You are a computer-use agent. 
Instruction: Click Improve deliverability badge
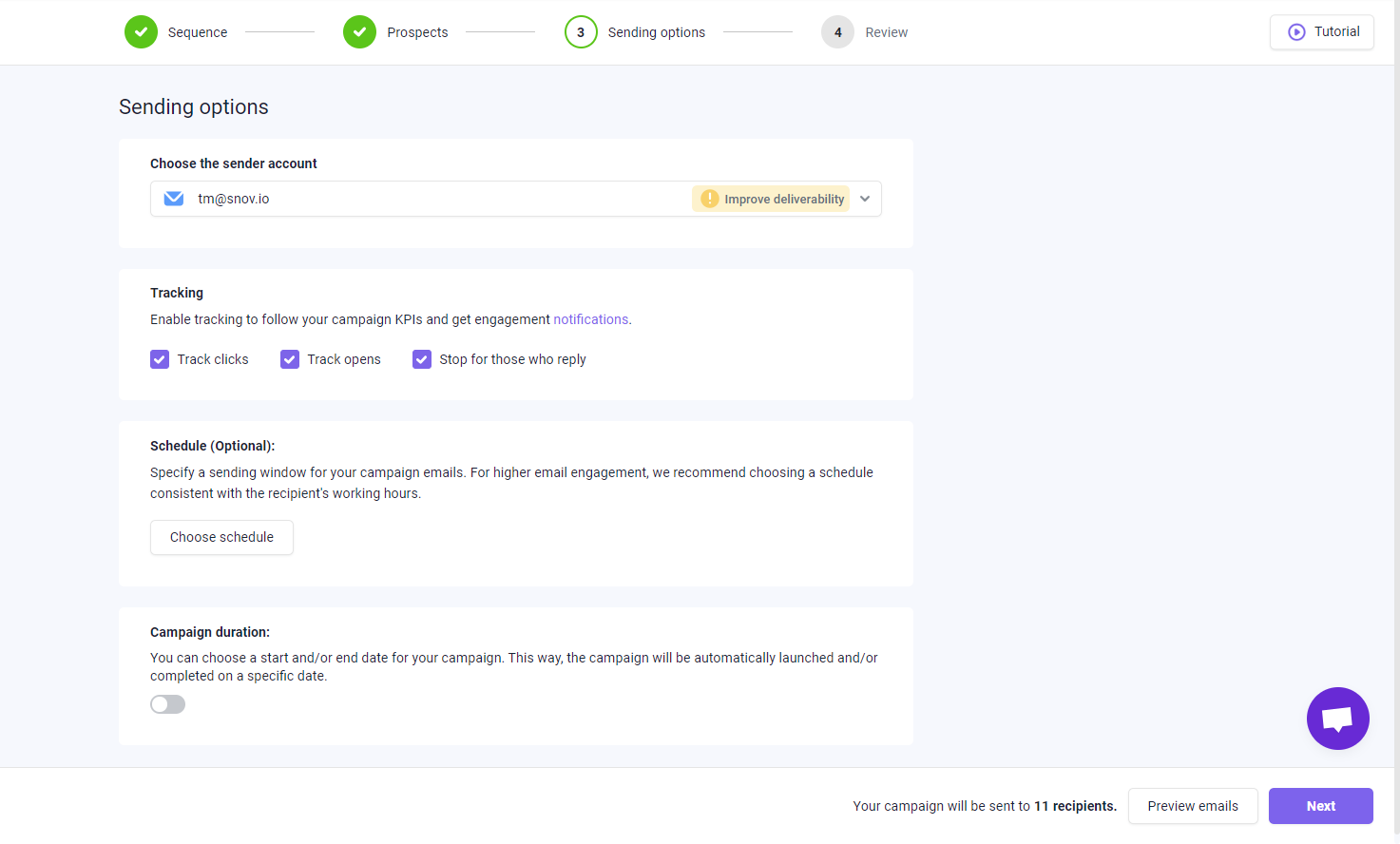click(x=771, y=199)
